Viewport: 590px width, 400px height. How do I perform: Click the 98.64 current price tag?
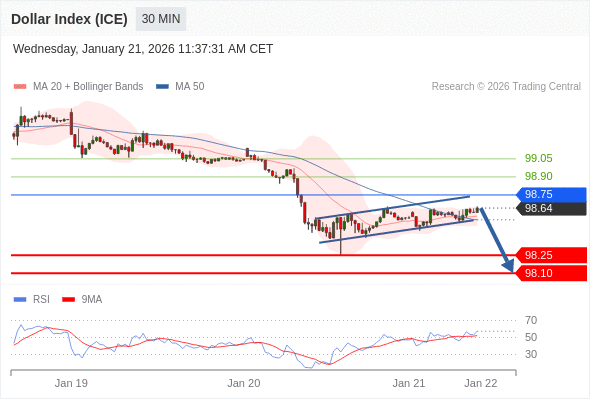(551, 208)
